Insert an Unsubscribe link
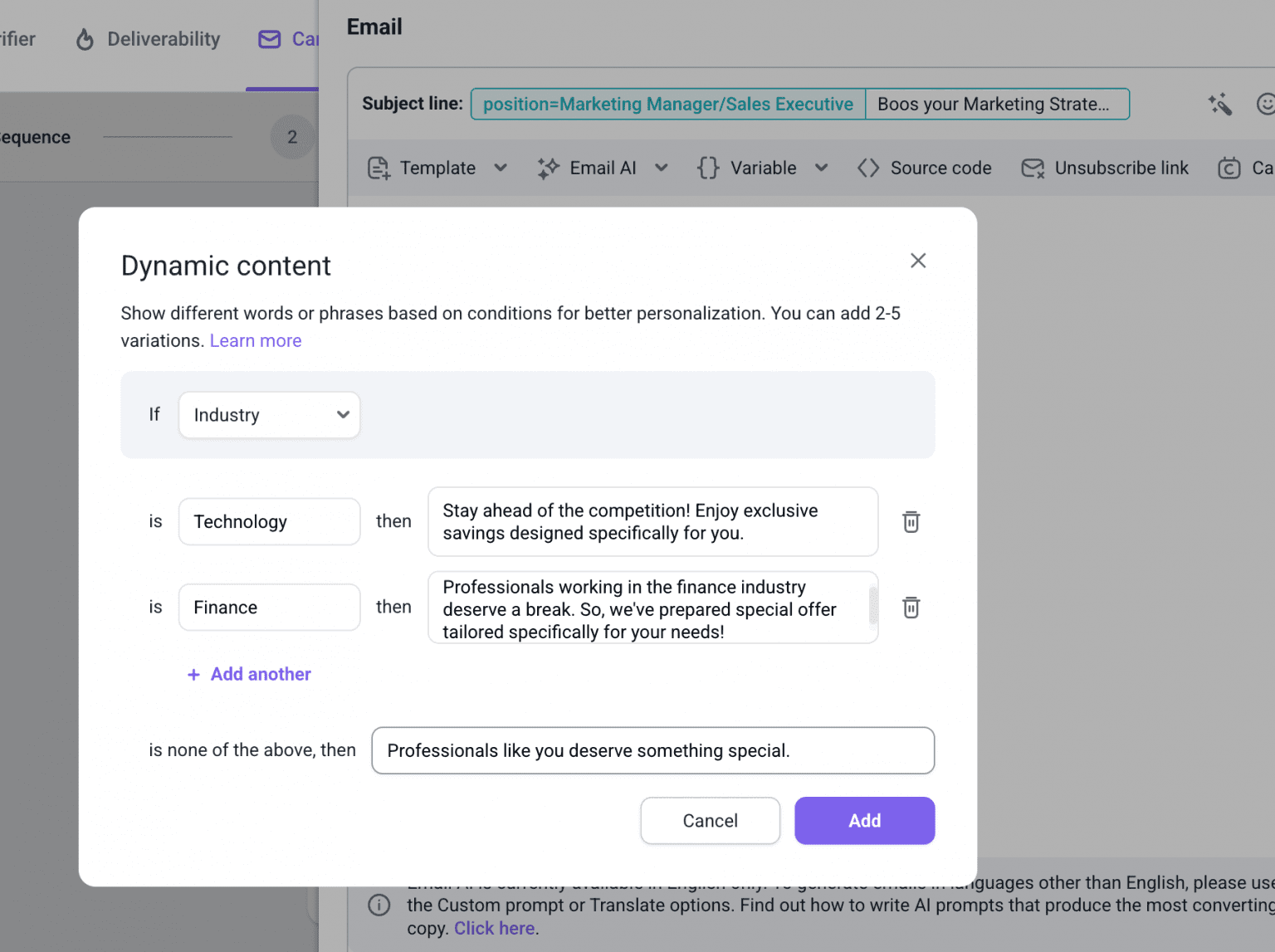 [x=1105, y=168]
